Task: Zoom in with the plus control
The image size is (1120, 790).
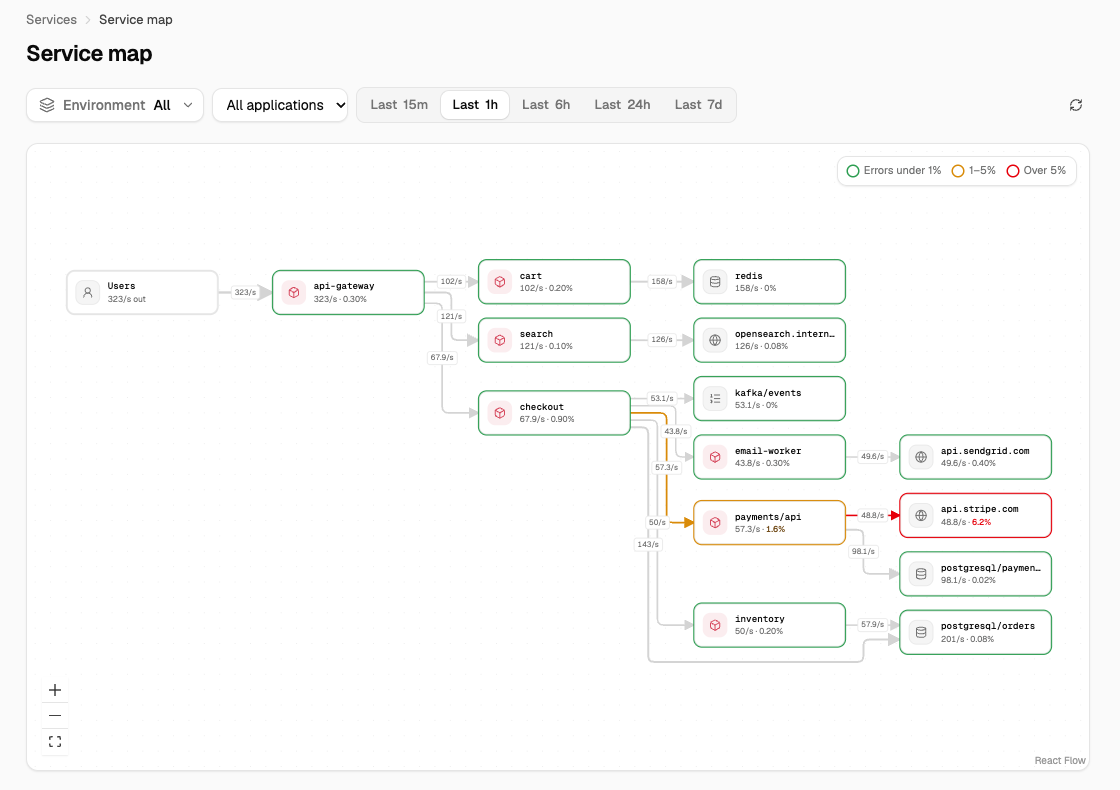Action: coord(55,690)
